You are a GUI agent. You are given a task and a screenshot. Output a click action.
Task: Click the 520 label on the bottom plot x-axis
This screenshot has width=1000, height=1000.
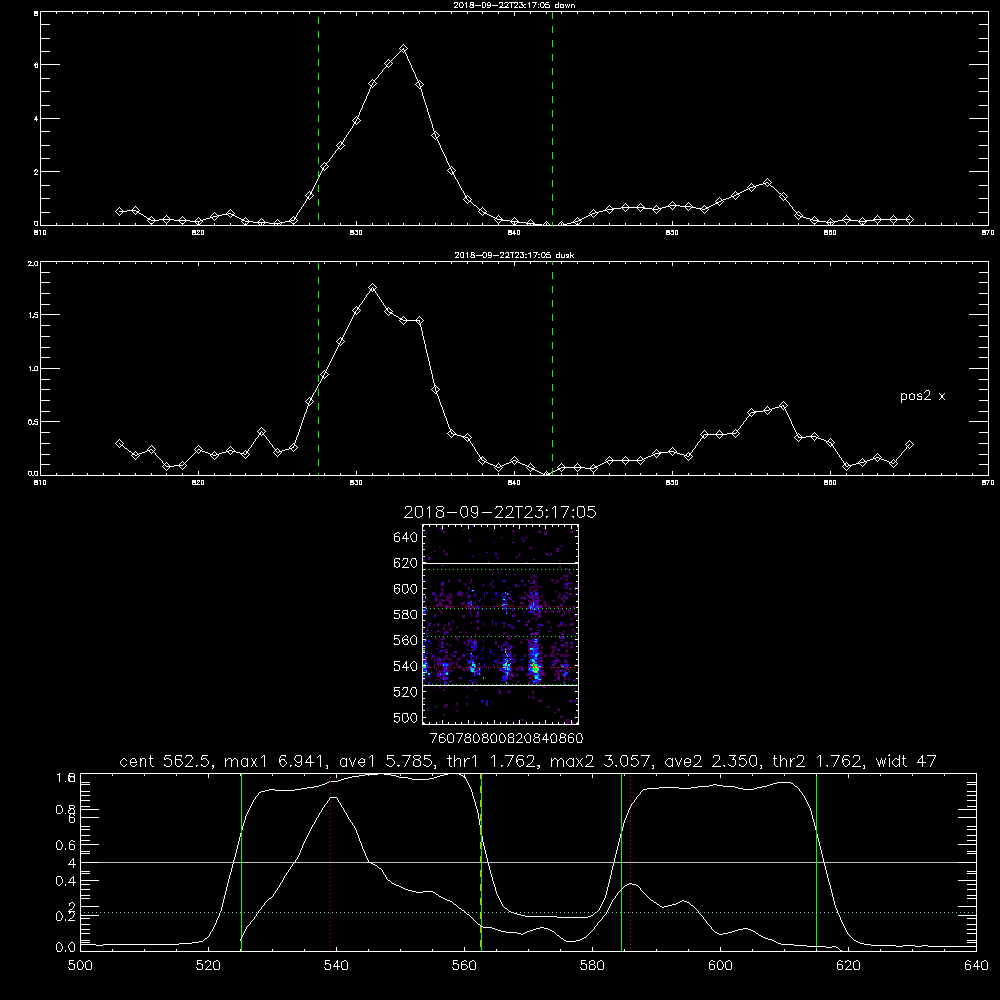click(208, 966)
